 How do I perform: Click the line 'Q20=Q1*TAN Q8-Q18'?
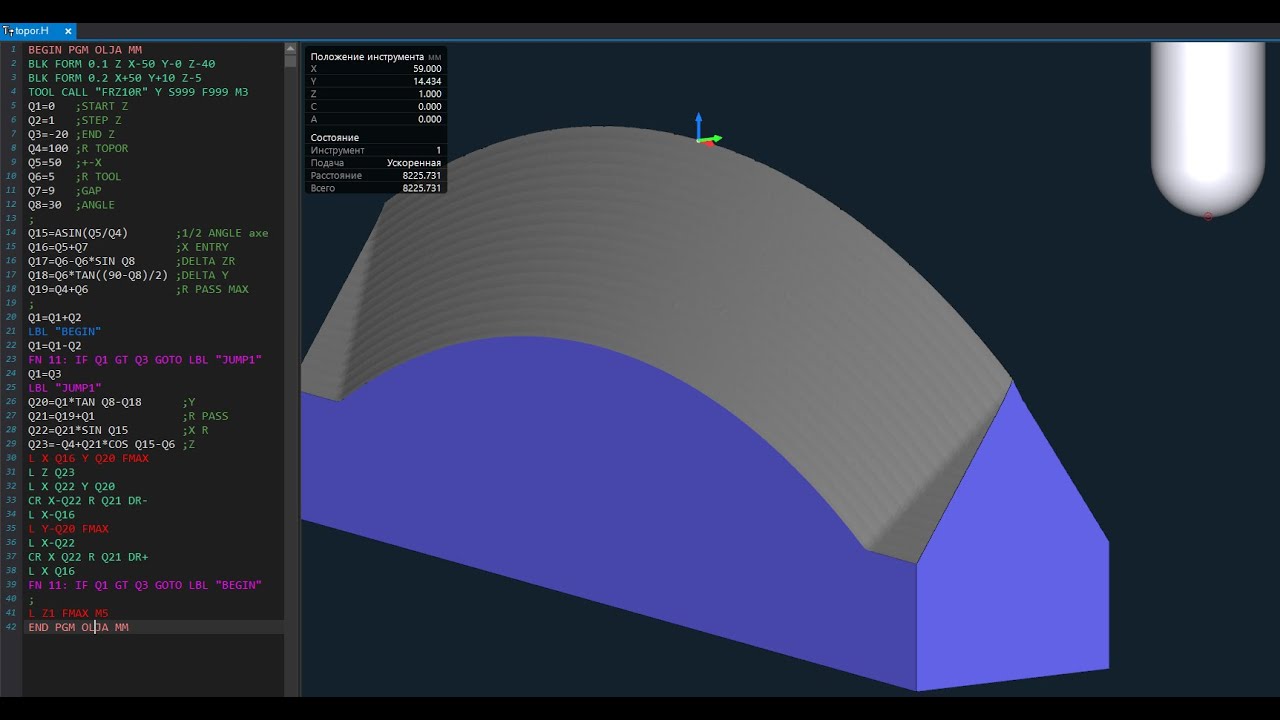point(111,402)
